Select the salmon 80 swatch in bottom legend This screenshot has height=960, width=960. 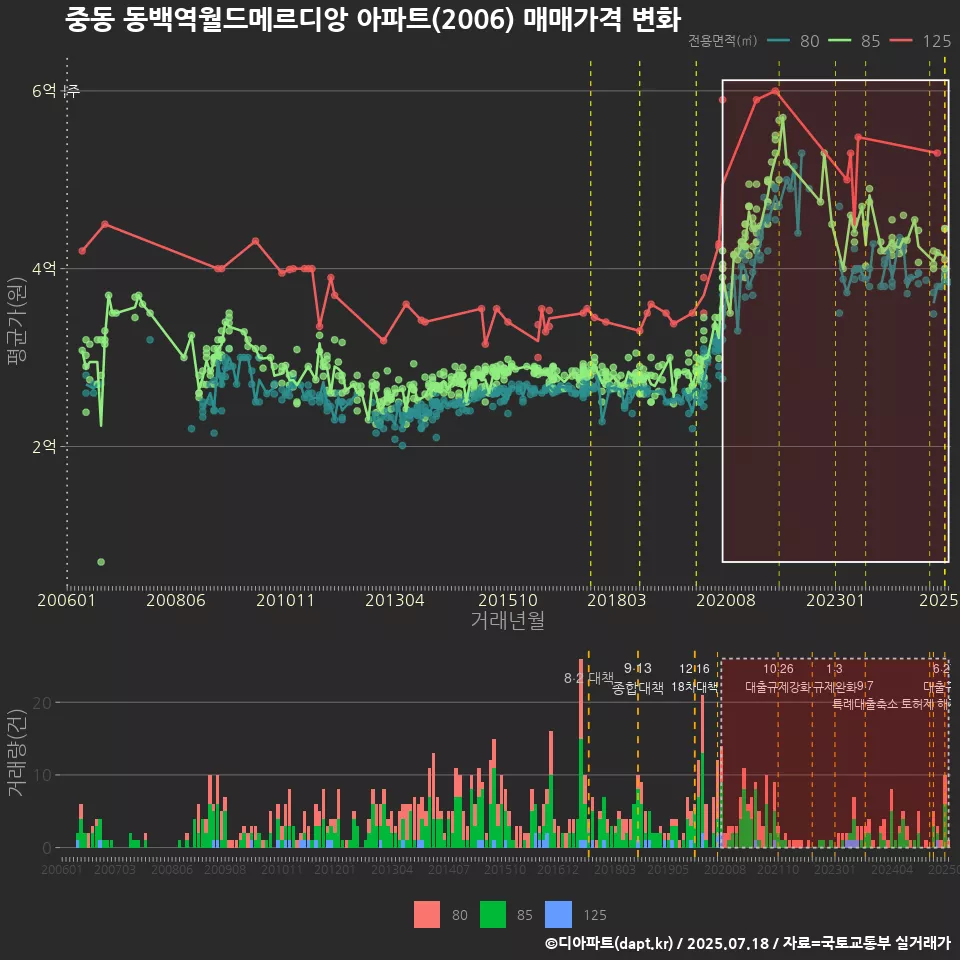pos(427,915)
